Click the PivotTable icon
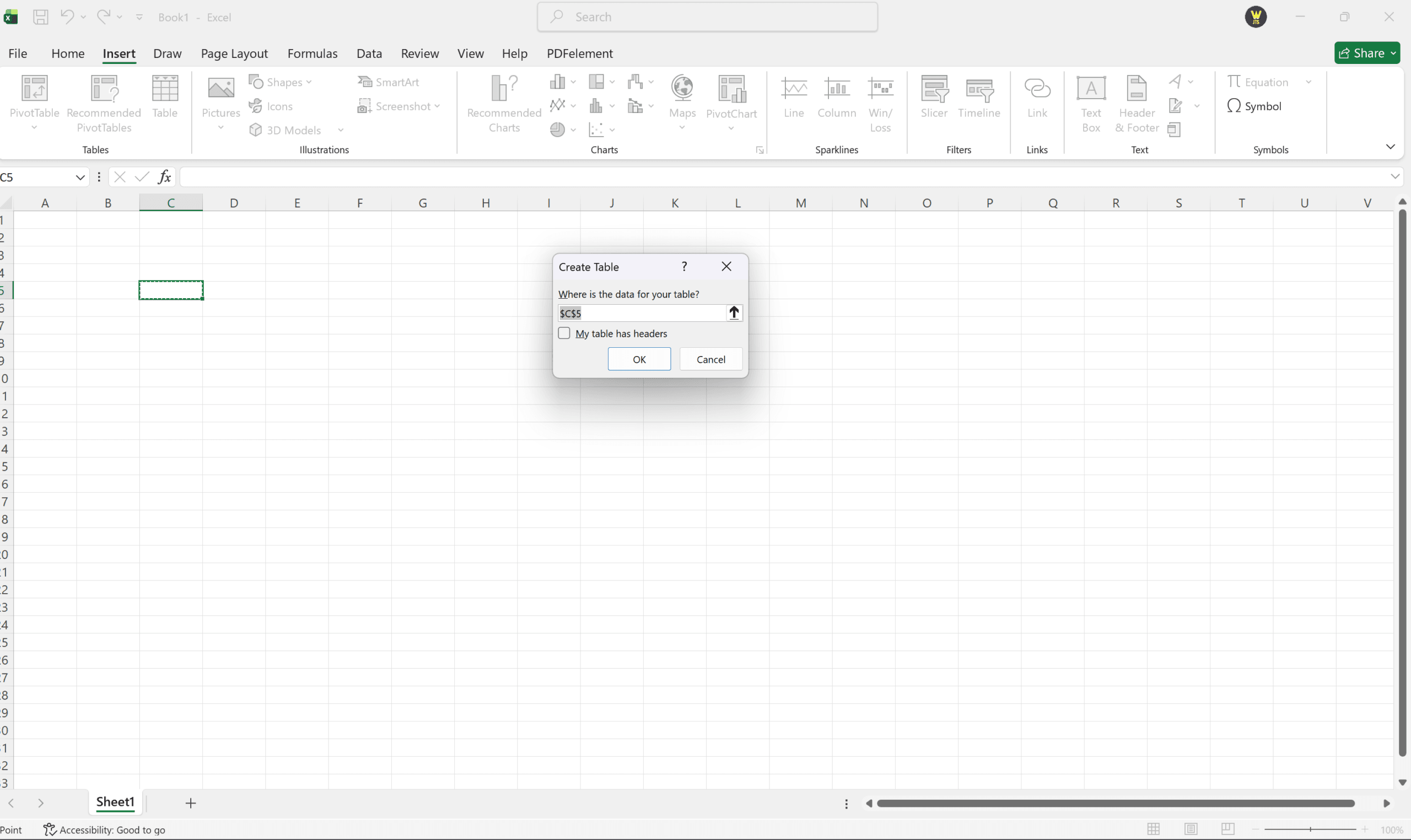The width and height of the screenshot is (1411, 840). point(34,89)
